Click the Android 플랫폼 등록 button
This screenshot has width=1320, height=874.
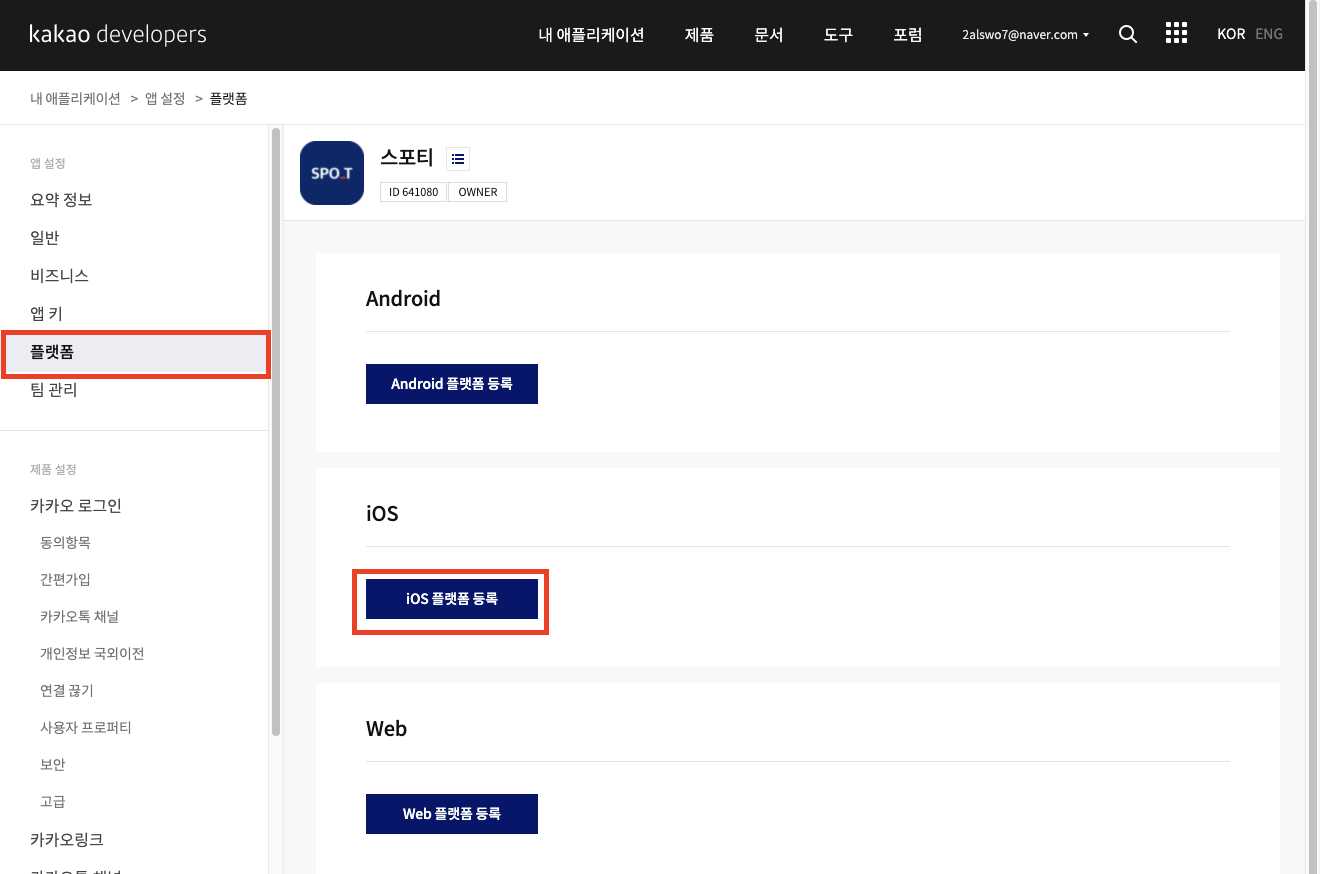click(452, 384)
